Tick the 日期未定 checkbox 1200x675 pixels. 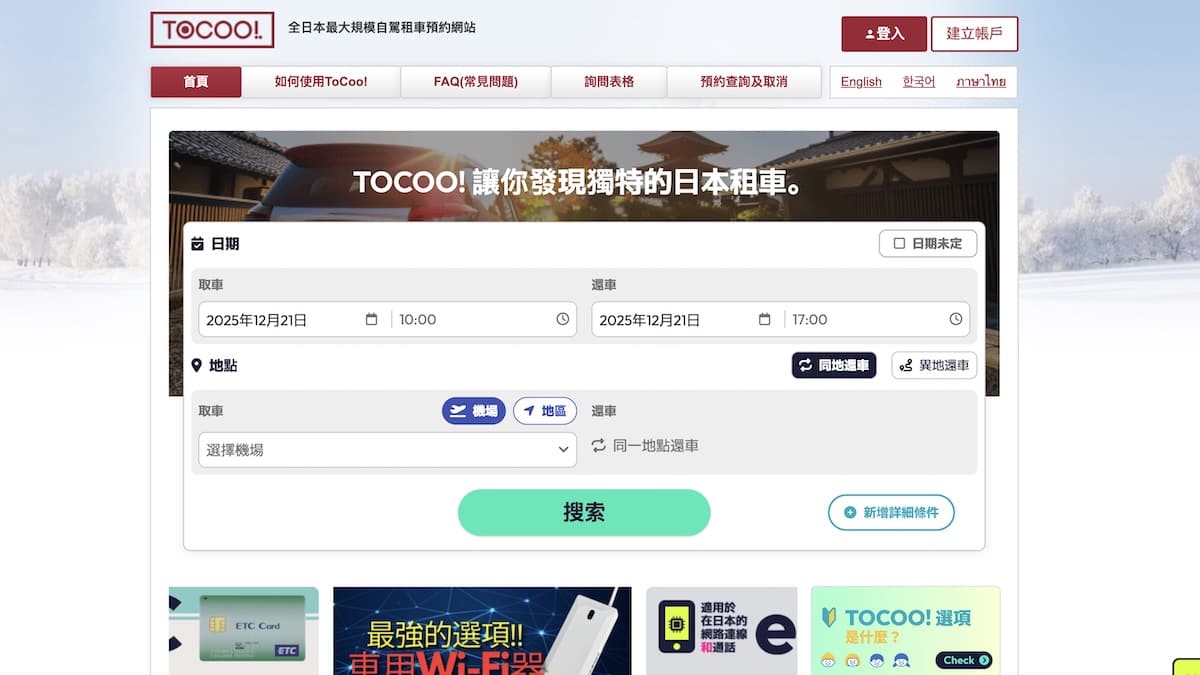899,243
